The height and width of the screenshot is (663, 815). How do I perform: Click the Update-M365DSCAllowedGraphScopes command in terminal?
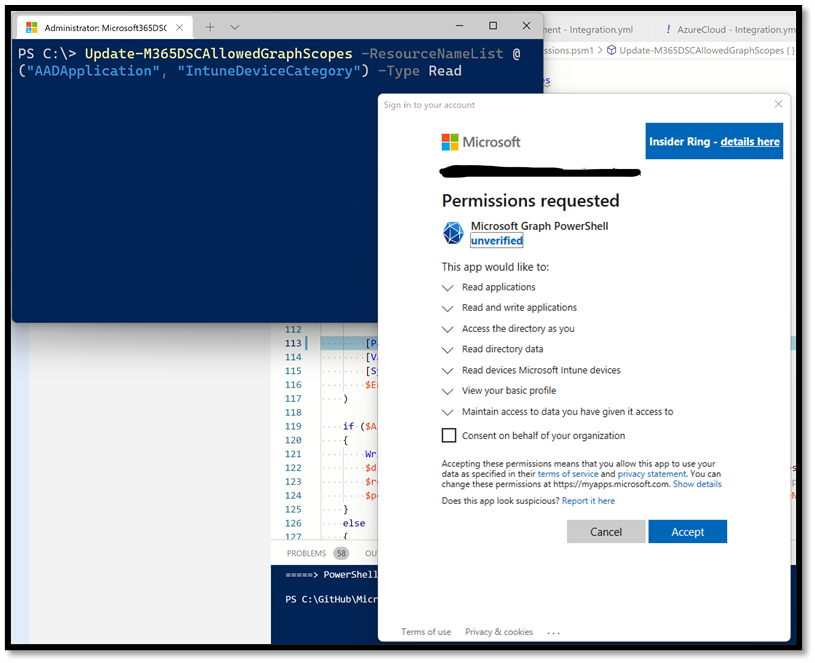click(219, 54)
